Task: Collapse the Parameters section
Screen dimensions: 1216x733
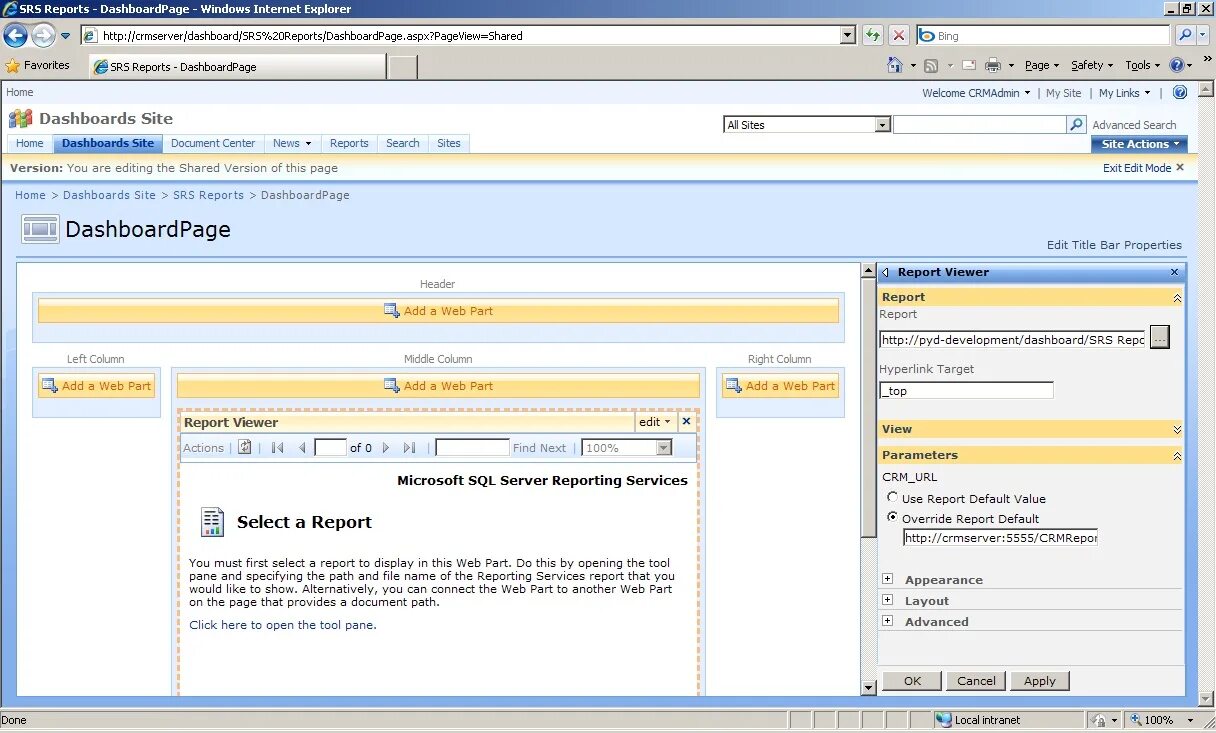Action: click(x=1177, y=455)
